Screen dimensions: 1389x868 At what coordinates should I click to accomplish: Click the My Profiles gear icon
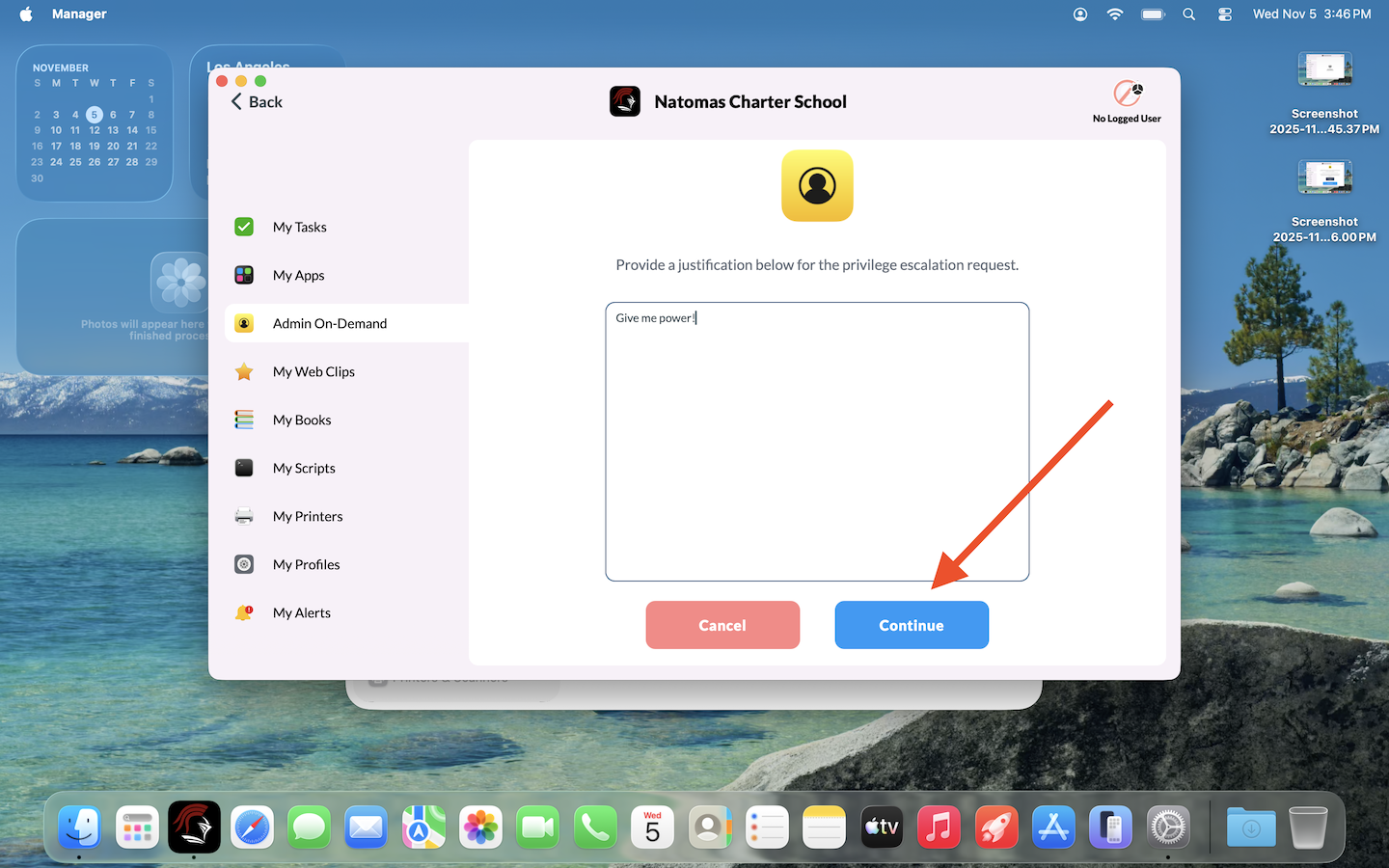244,564
